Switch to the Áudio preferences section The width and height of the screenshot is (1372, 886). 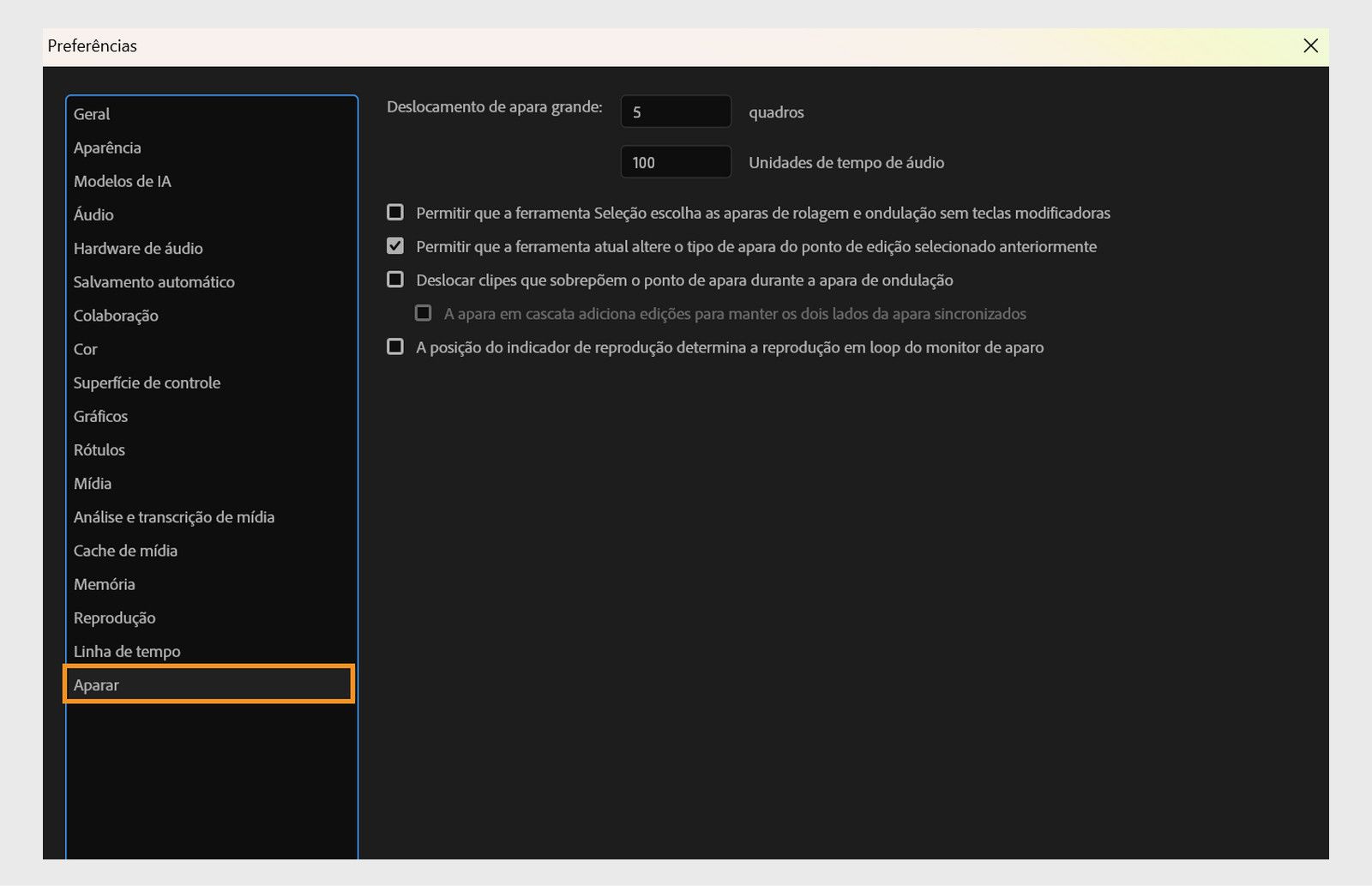pyautogui.click(x=93, y=214)
